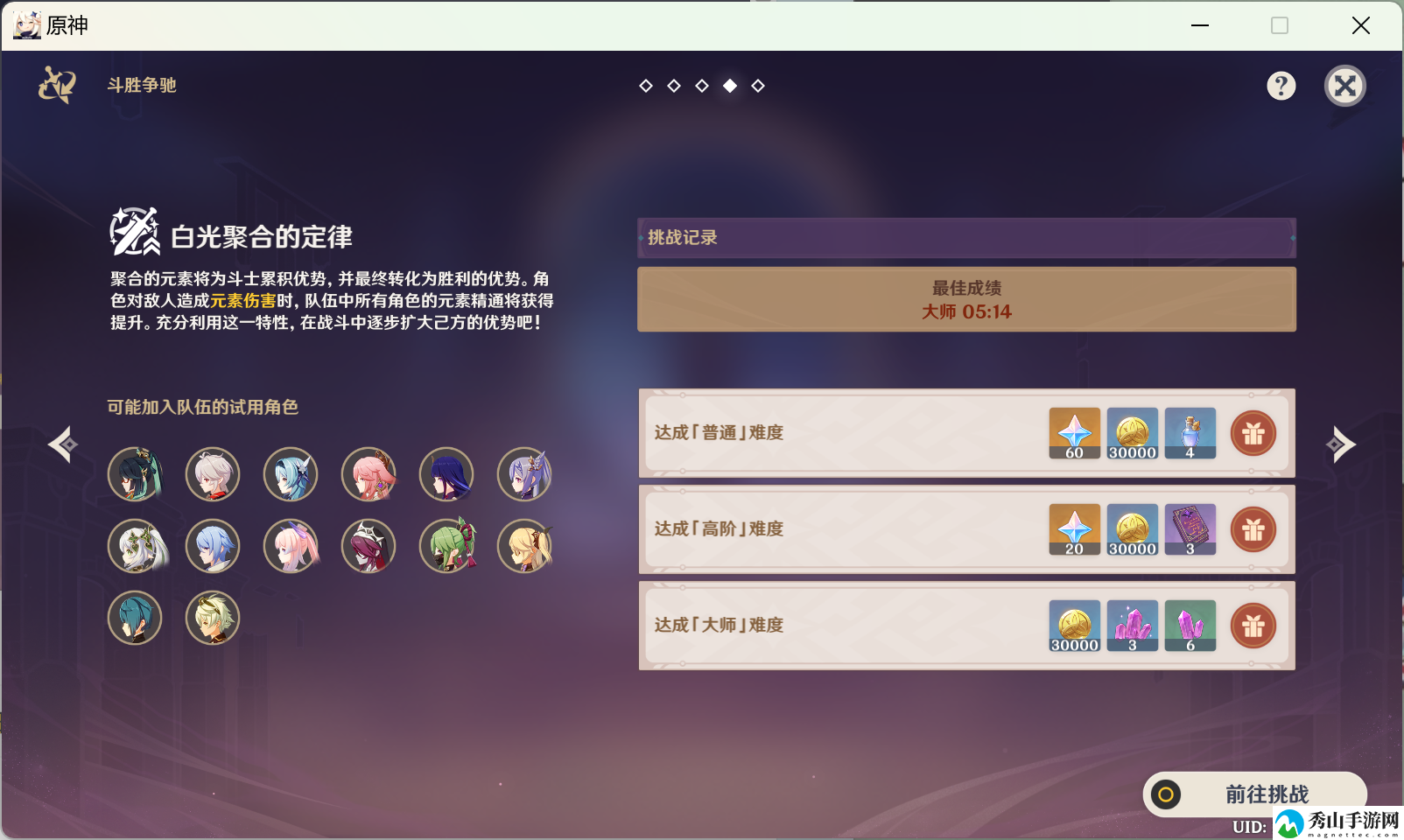This screenshot has width=1404, height=840.
Task: Select the first challenge page diamond indicator
Action: (x=646, y=86)
